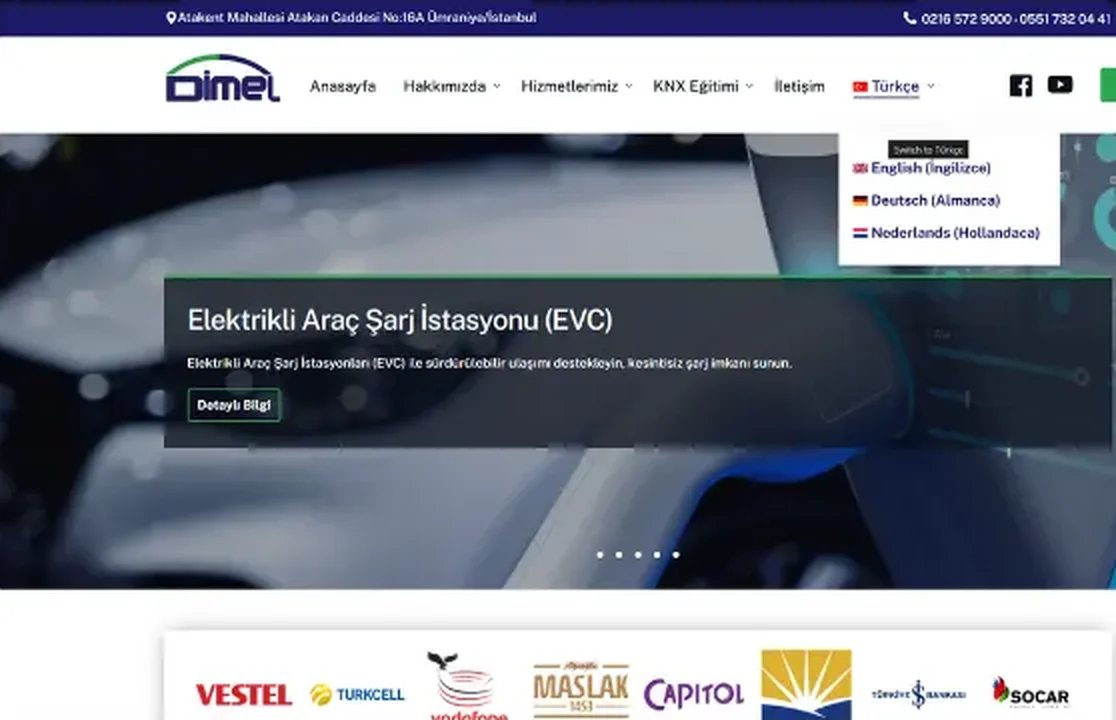Click the Dimel logo
This screenshot has height=720, width=1116.
223,78
